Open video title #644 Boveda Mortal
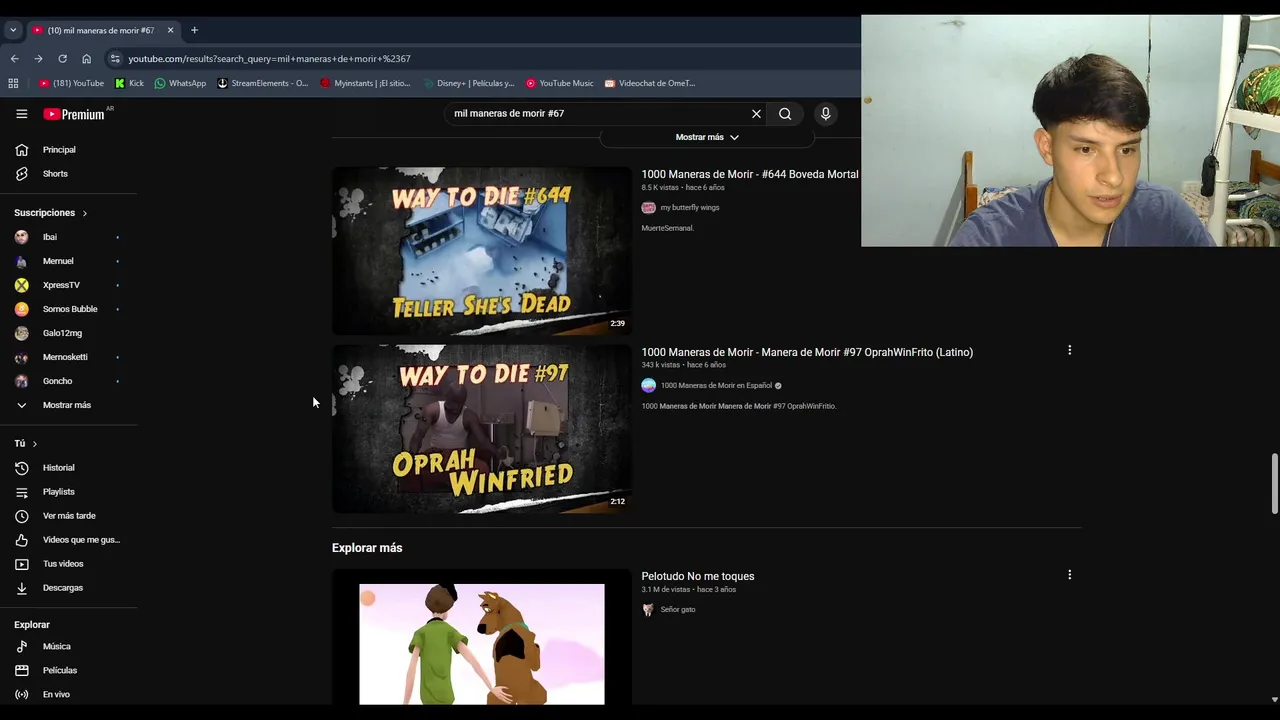 point(750,174)
